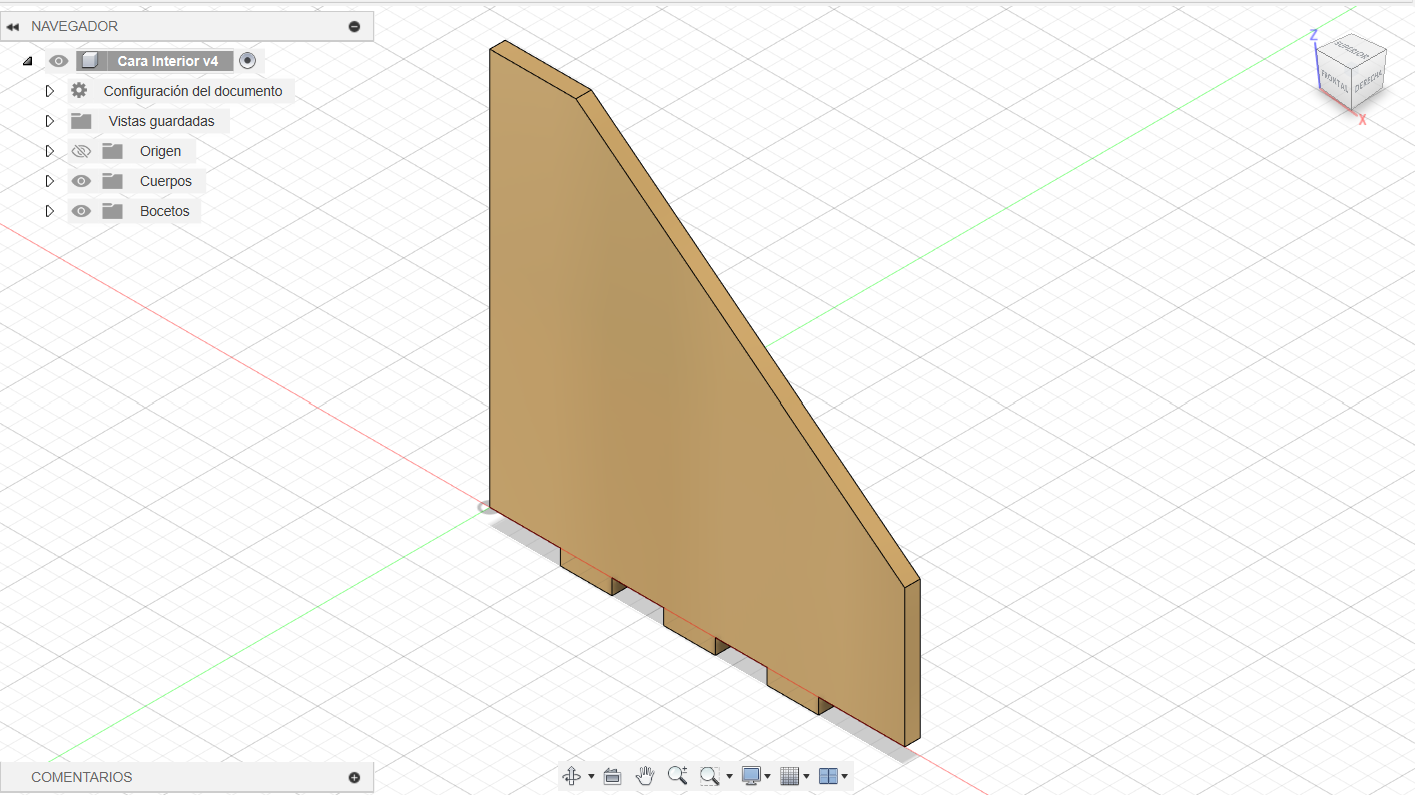Image resolution: width=1415 pixels, height=795 pixels.
Task: Add a comment with the COMENTARIOS plus button
Action: (x=354, y=777)
